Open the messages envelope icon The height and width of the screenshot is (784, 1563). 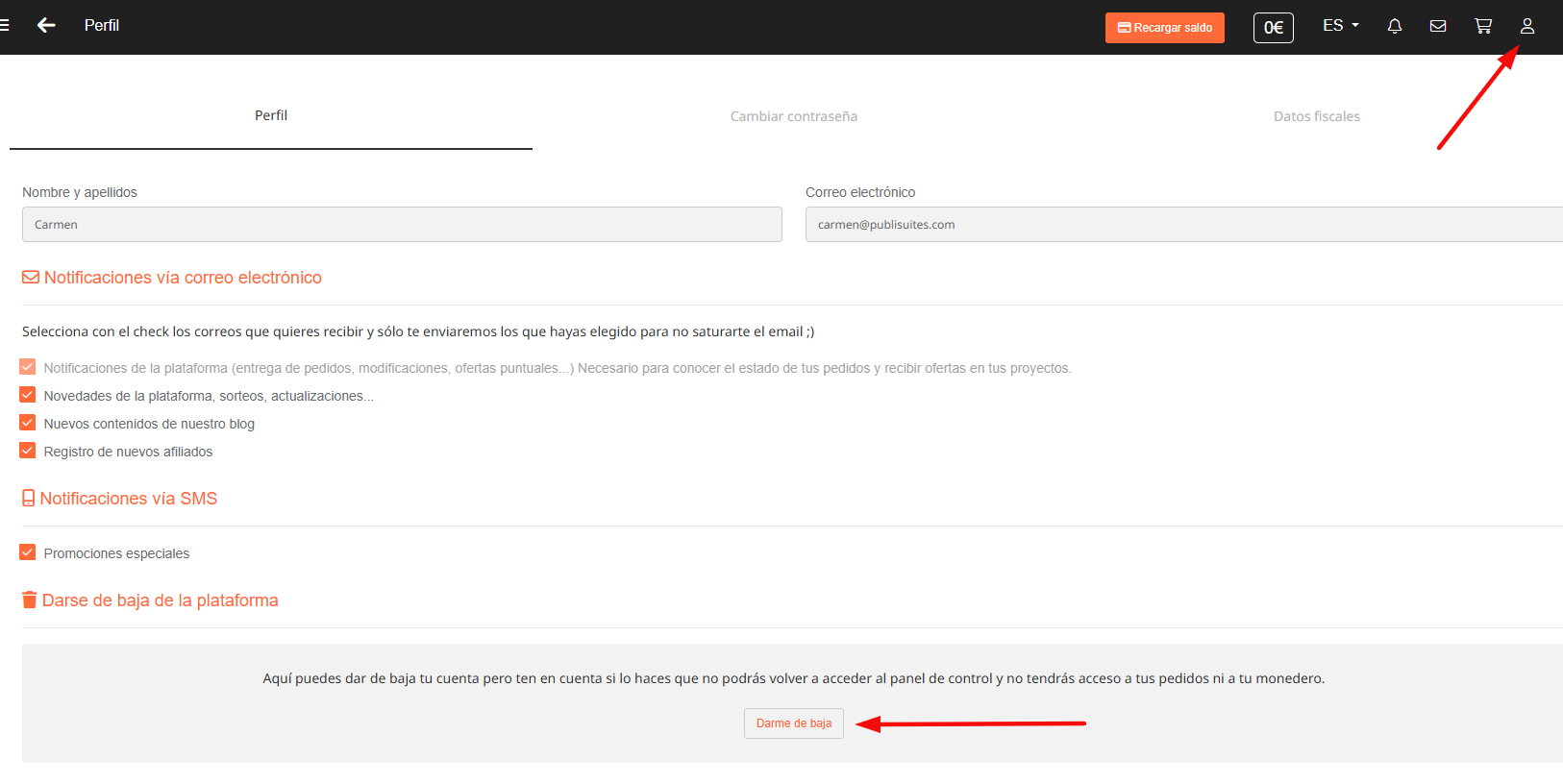[1438, 27]
